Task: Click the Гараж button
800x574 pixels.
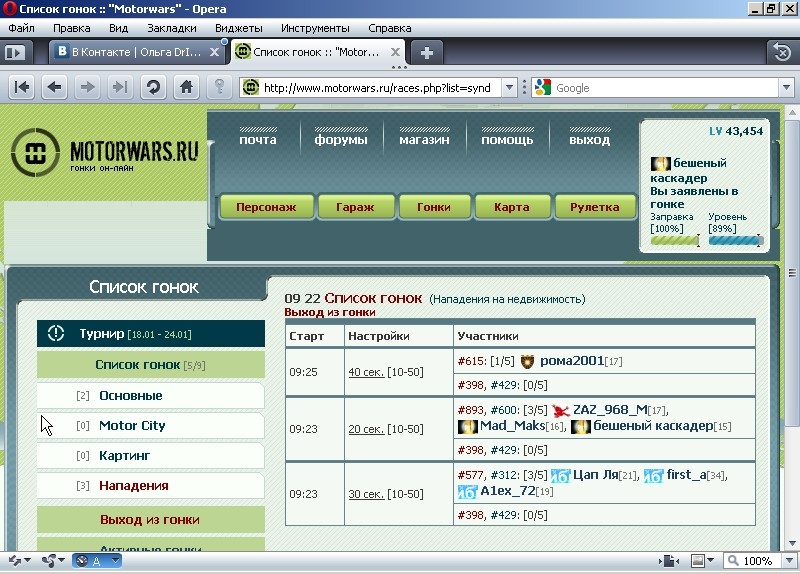Action: [x=355, y=207]
